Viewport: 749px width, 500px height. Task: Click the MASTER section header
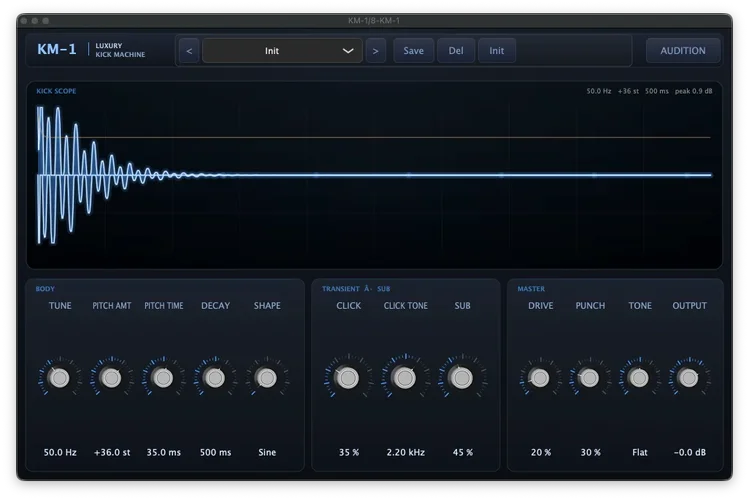click(531, 288)
